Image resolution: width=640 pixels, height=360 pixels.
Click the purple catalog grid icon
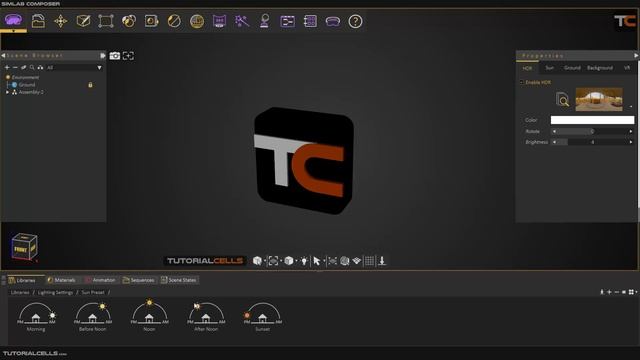[310, 21]
